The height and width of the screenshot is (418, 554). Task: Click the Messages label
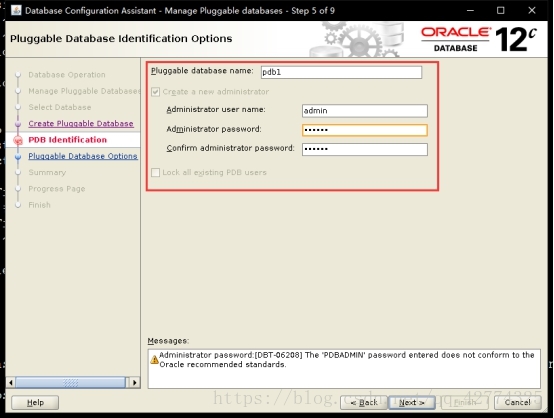(168, 341)
